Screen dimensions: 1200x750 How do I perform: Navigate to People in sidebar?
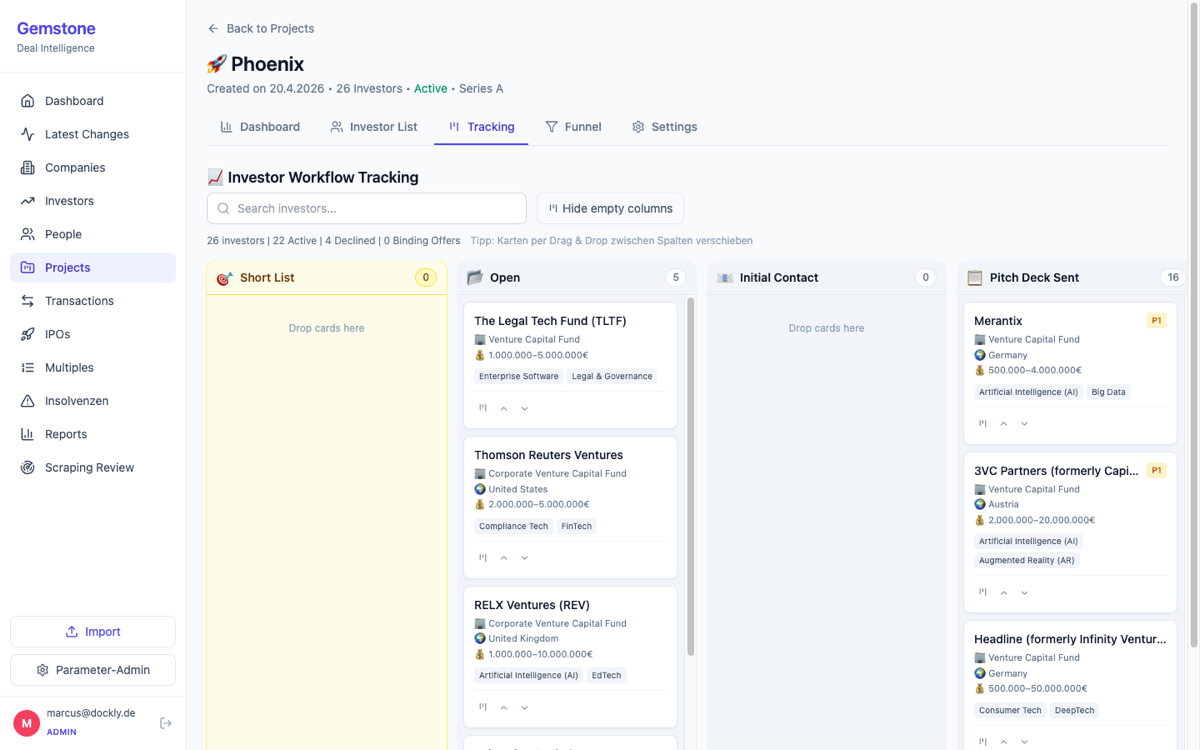(x=93, y=234)
